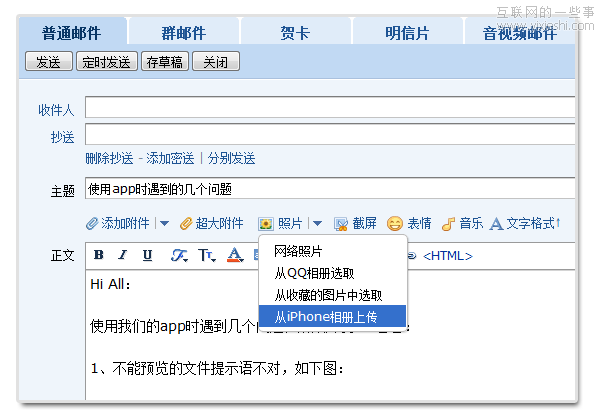Choose 网络照片 from the photo menu
This screenshot has width=600, height=420.
(x=298, y=251)
